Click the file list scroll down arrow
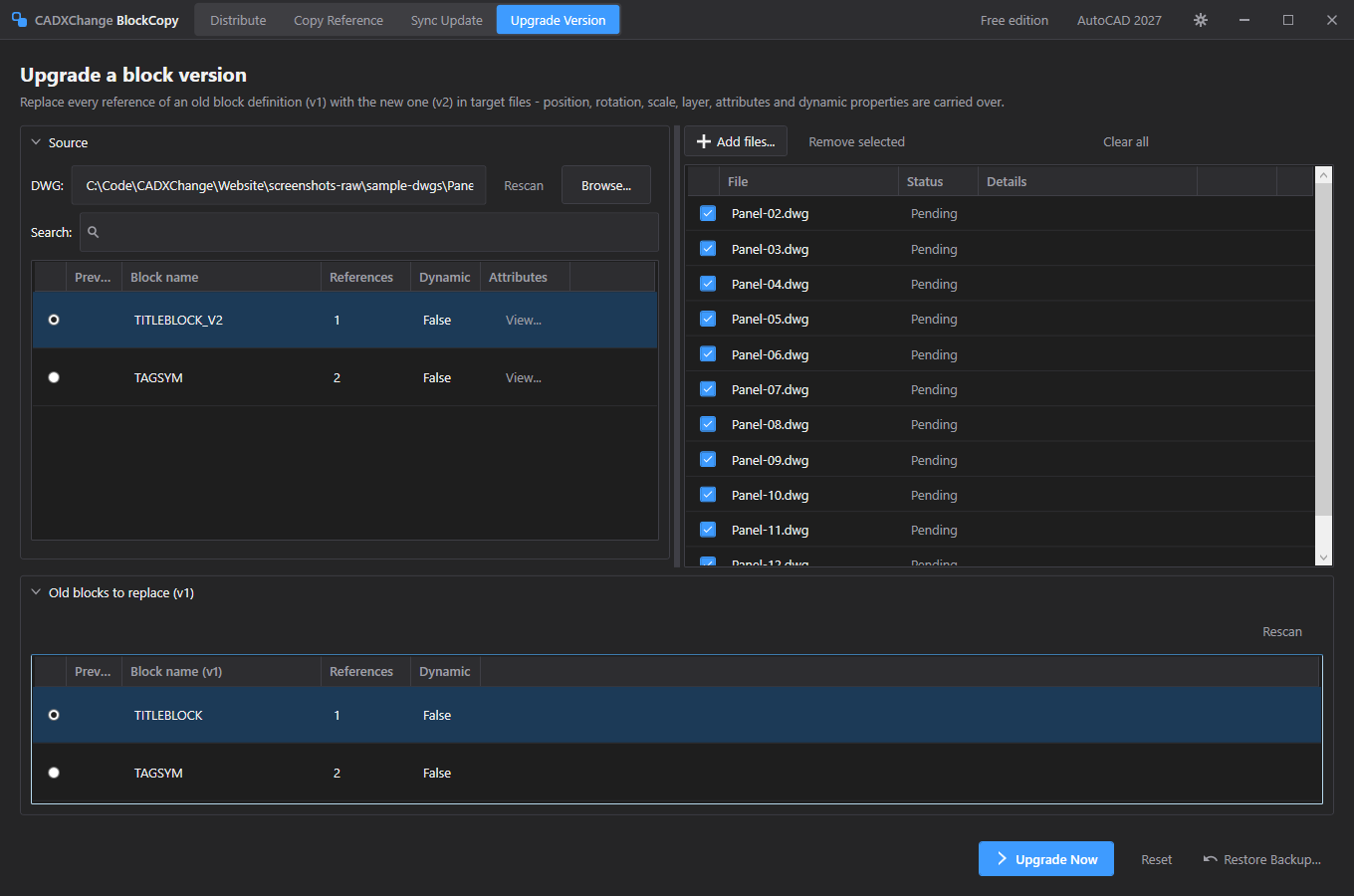1354x896 pixels. (x=1323, y=558)
